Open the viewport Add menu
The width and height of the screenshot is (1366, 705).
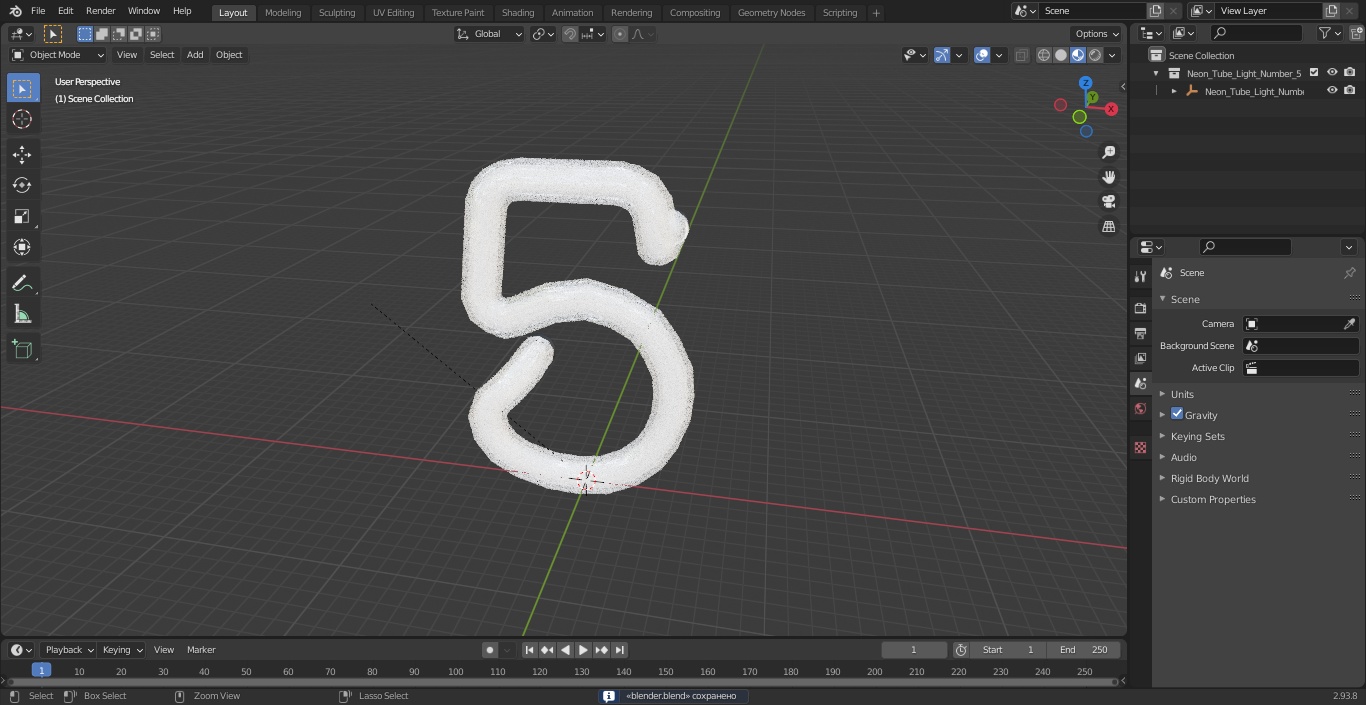click(x=195, y=55)
